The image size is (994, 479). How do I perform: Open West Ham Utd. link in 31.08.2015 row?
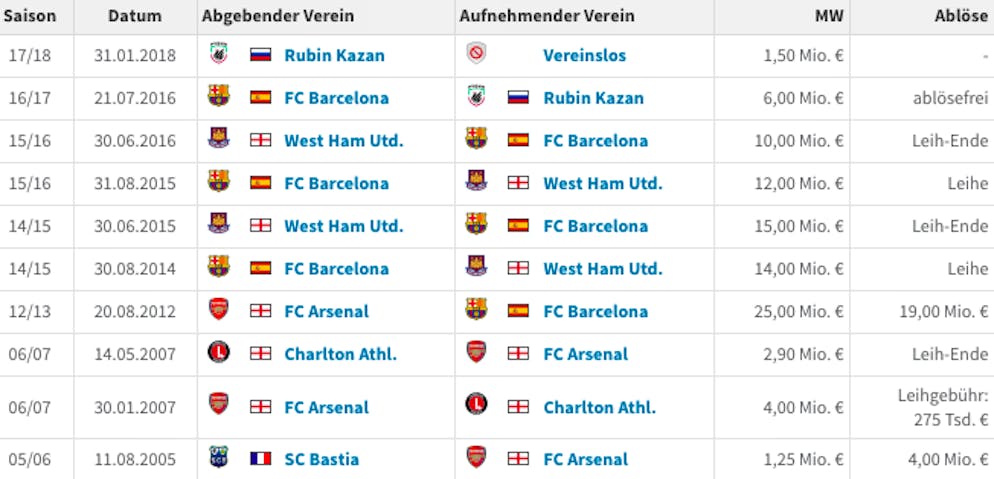point(602,184)
